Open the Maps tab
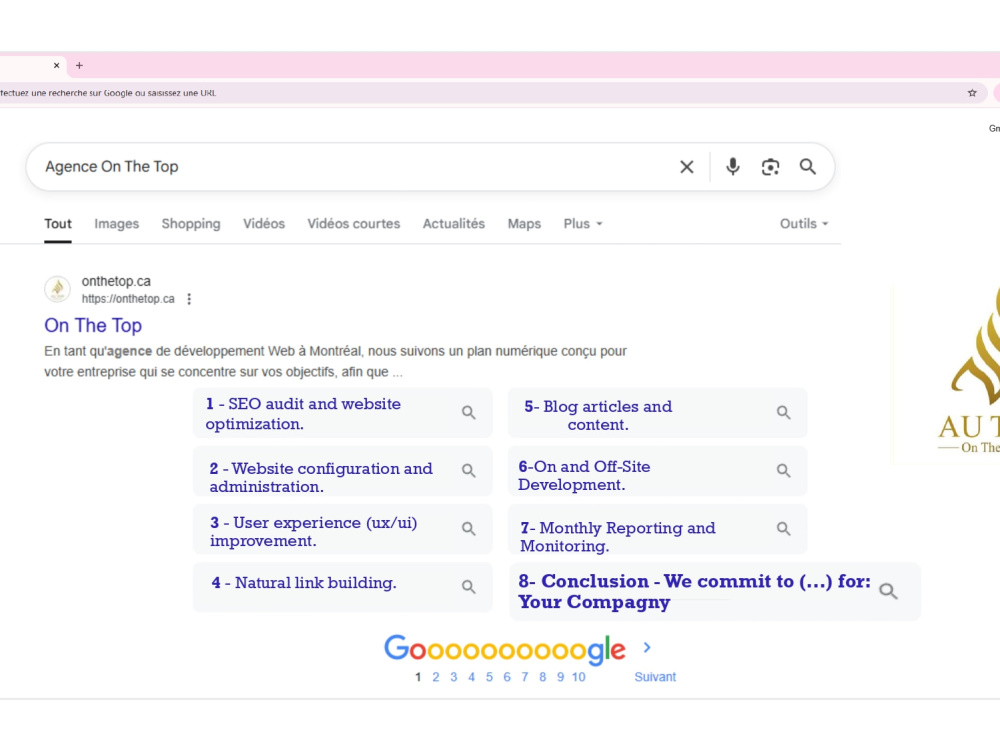 [x=524, y=224]
